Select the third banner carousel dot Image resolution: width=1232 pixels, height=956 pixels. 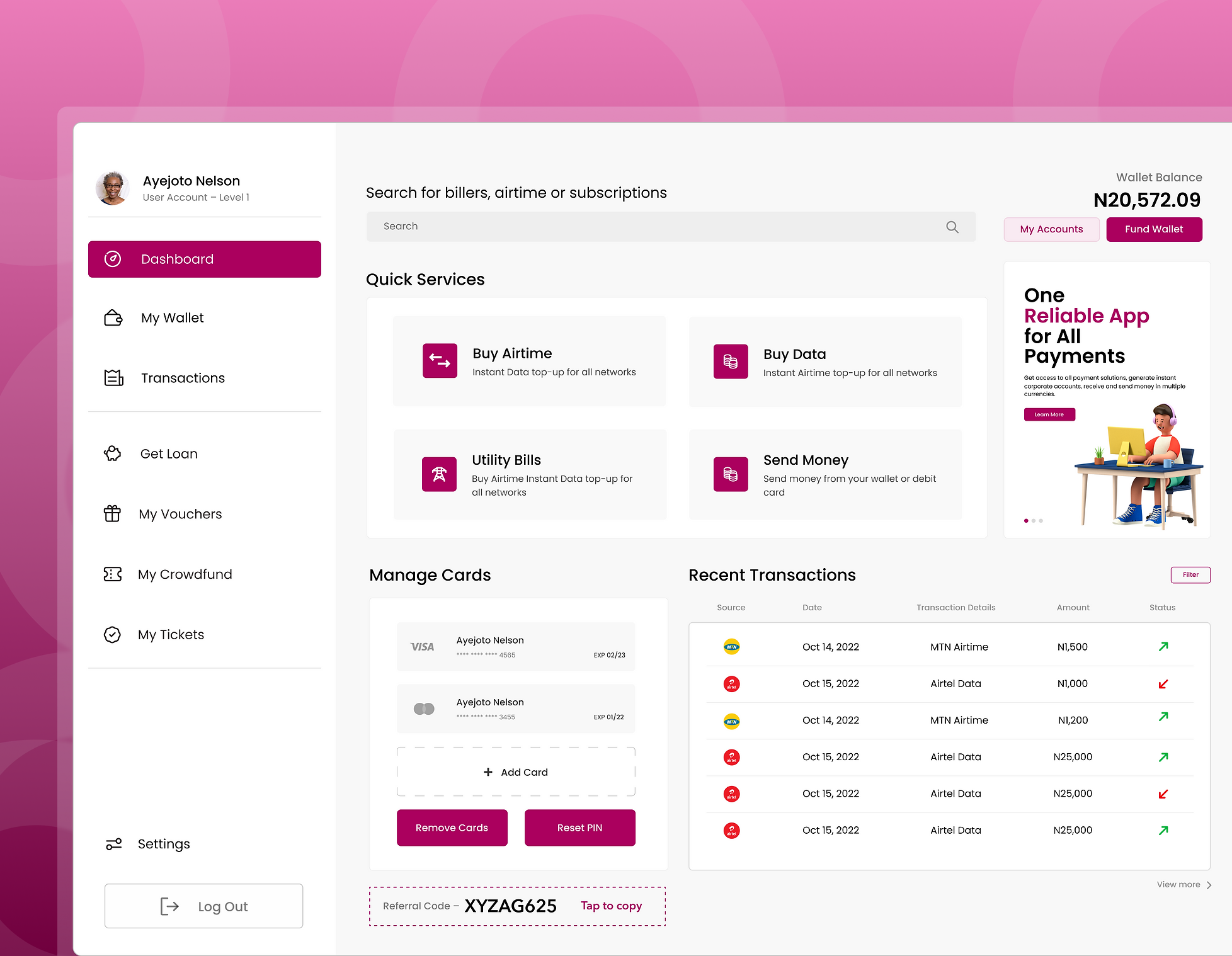point(1041,521)
